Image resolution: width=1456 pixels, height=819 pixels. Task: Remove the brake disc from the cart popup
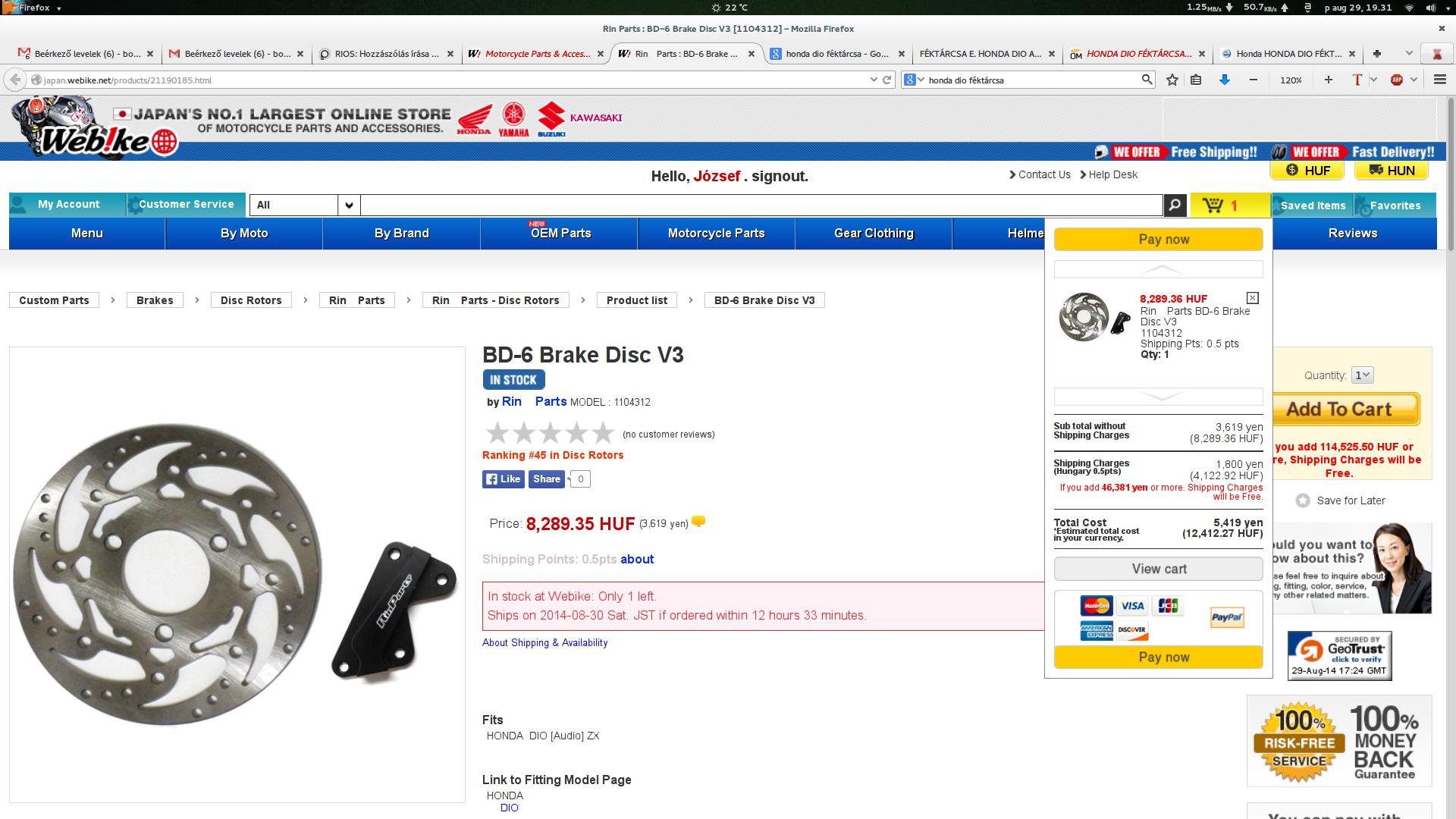pos(1253,298)
